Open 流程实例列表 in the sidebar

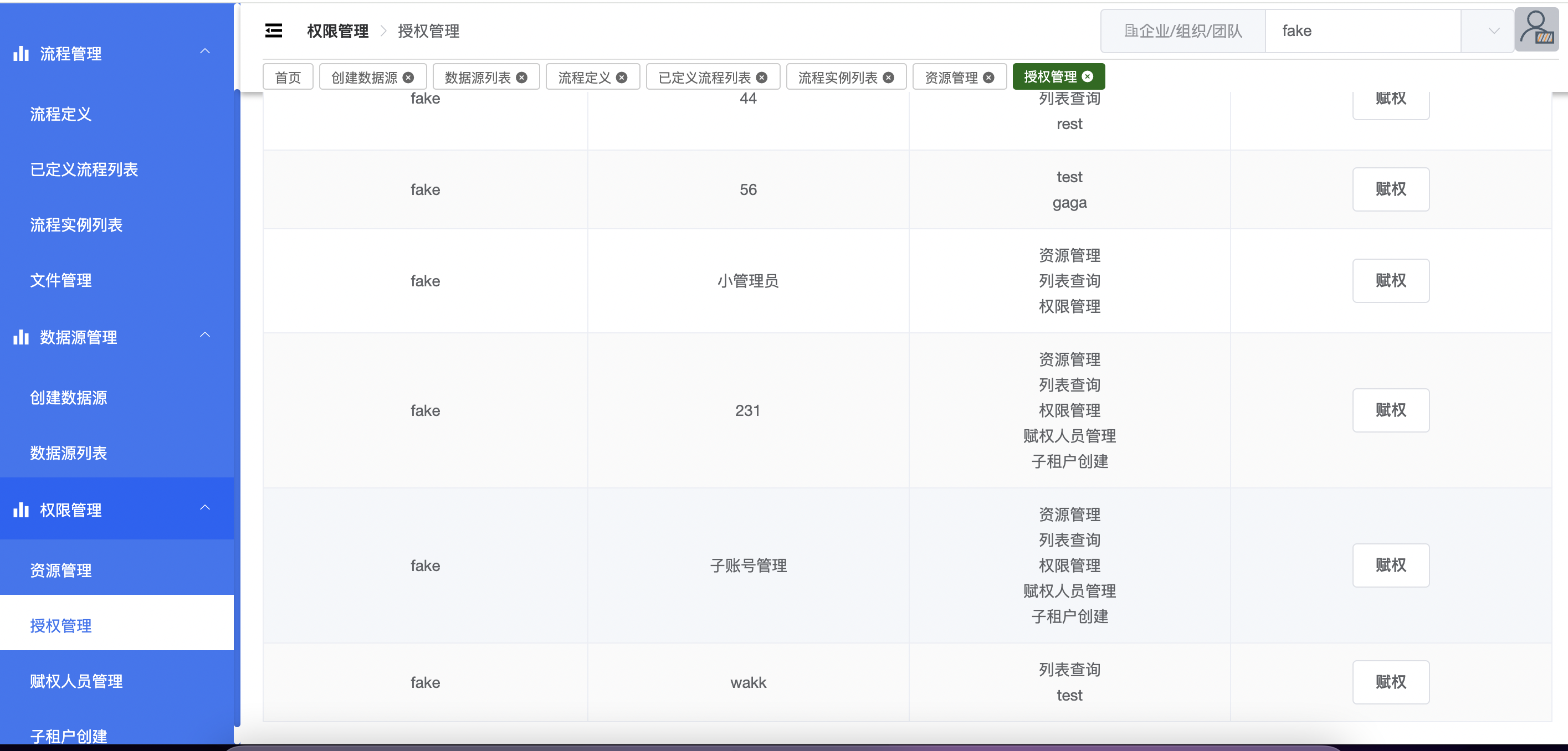pyautogui.click(x=117, y=224)
